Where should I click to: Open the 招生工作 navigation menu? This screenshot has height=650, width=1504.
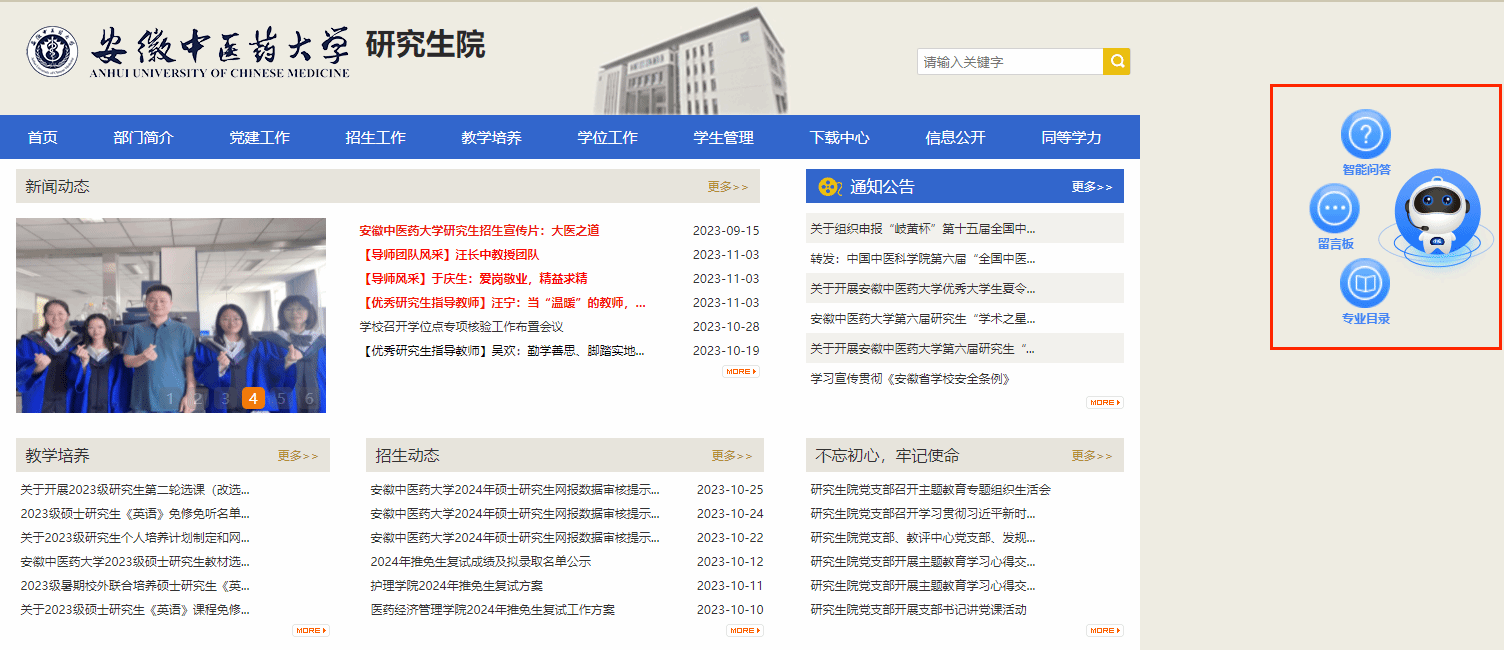(375, 138)
